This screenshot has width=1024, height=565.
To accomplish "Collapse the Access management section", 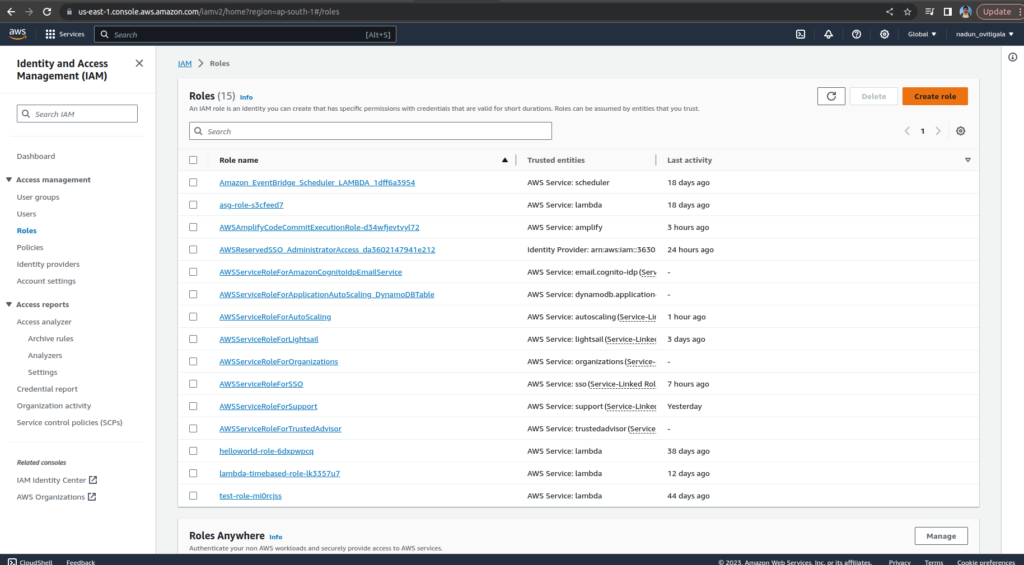I will [9, 180].
